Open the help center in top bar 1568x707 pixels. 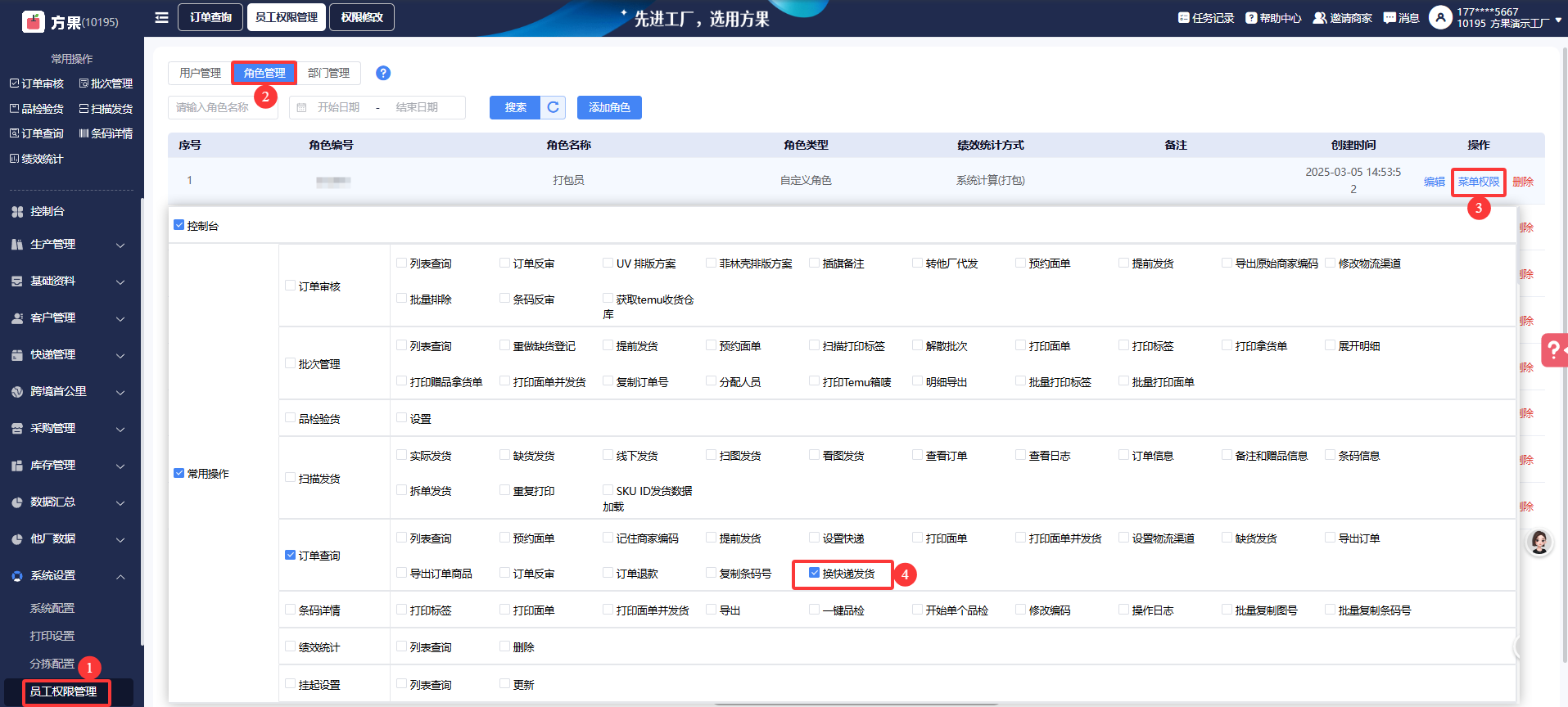[1273, 18]
